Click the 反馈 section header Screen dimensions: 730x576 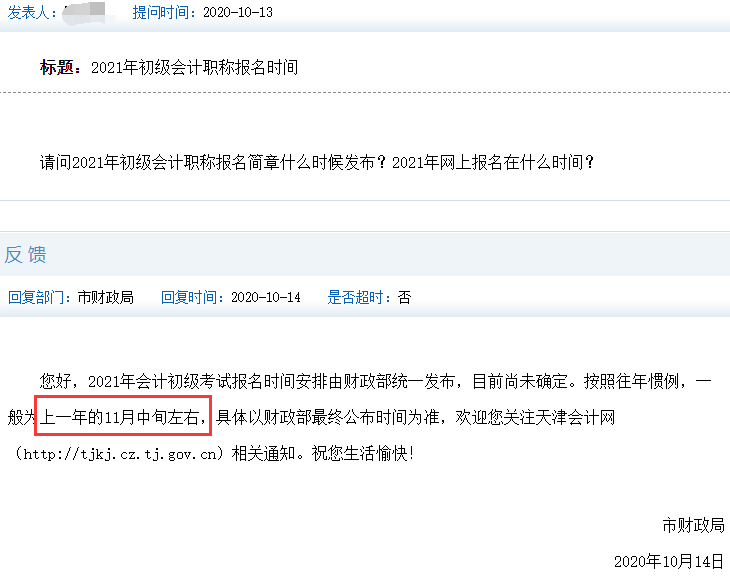click(x=26, y=255)
